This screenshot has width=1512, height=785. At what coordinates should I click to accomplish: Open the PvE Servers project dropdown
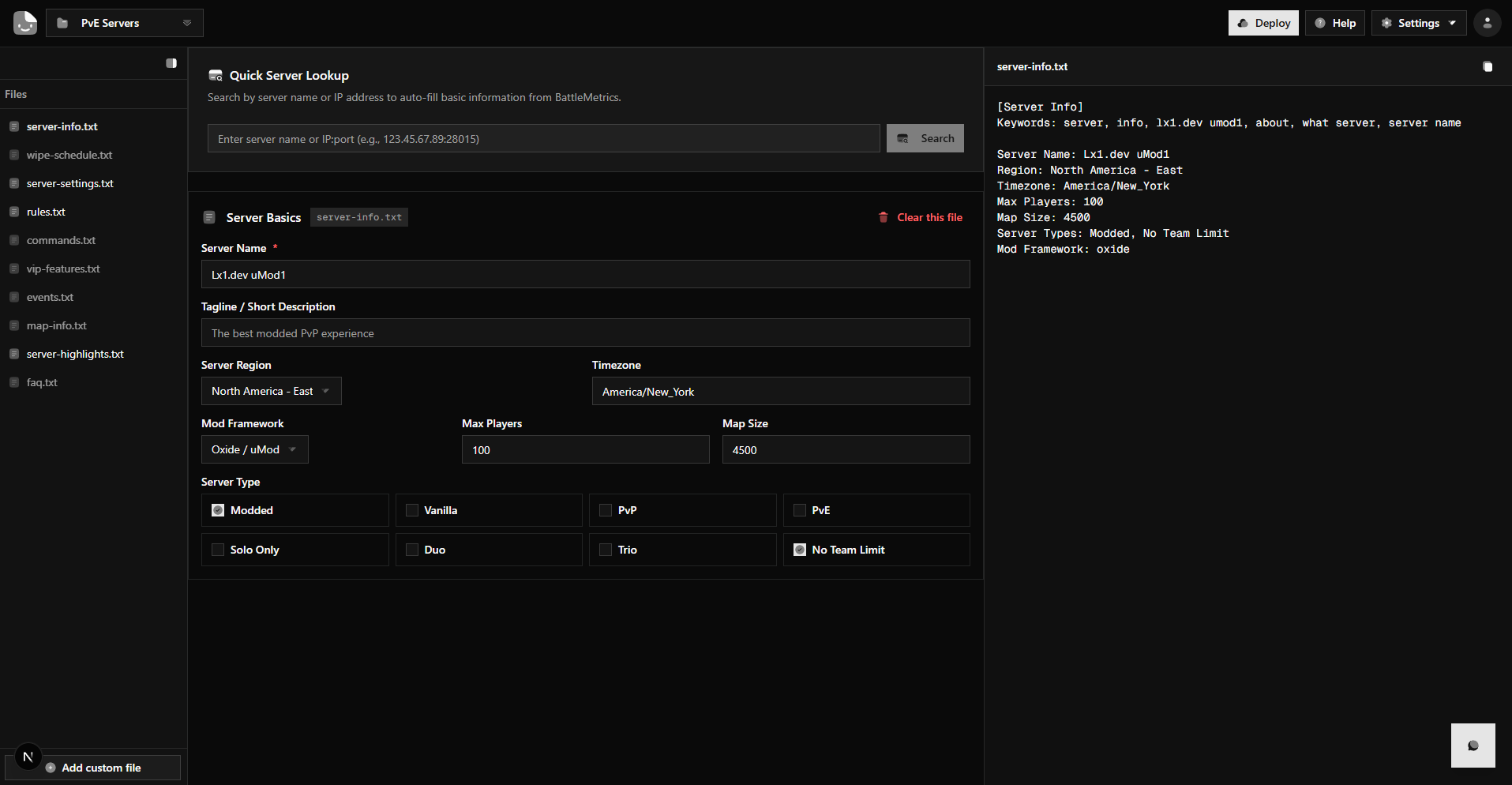[125, 23]
